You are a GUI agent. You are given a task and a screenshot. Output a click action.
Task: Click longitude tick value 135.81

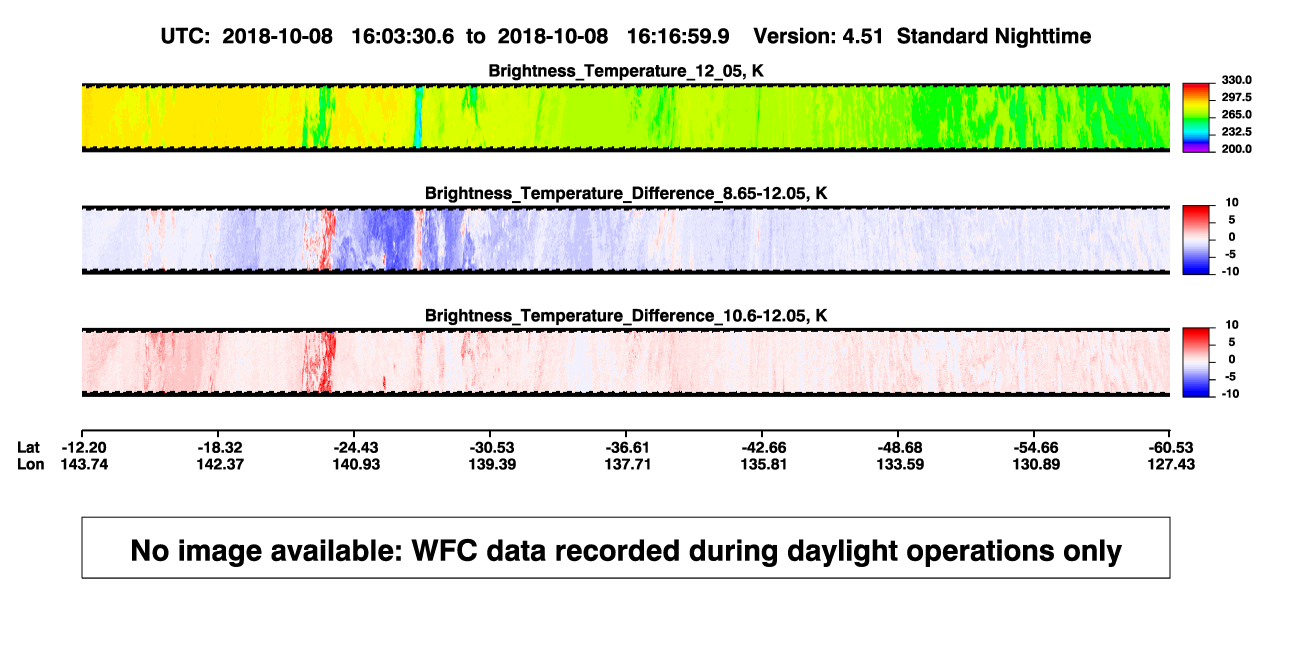pos(764,464)
